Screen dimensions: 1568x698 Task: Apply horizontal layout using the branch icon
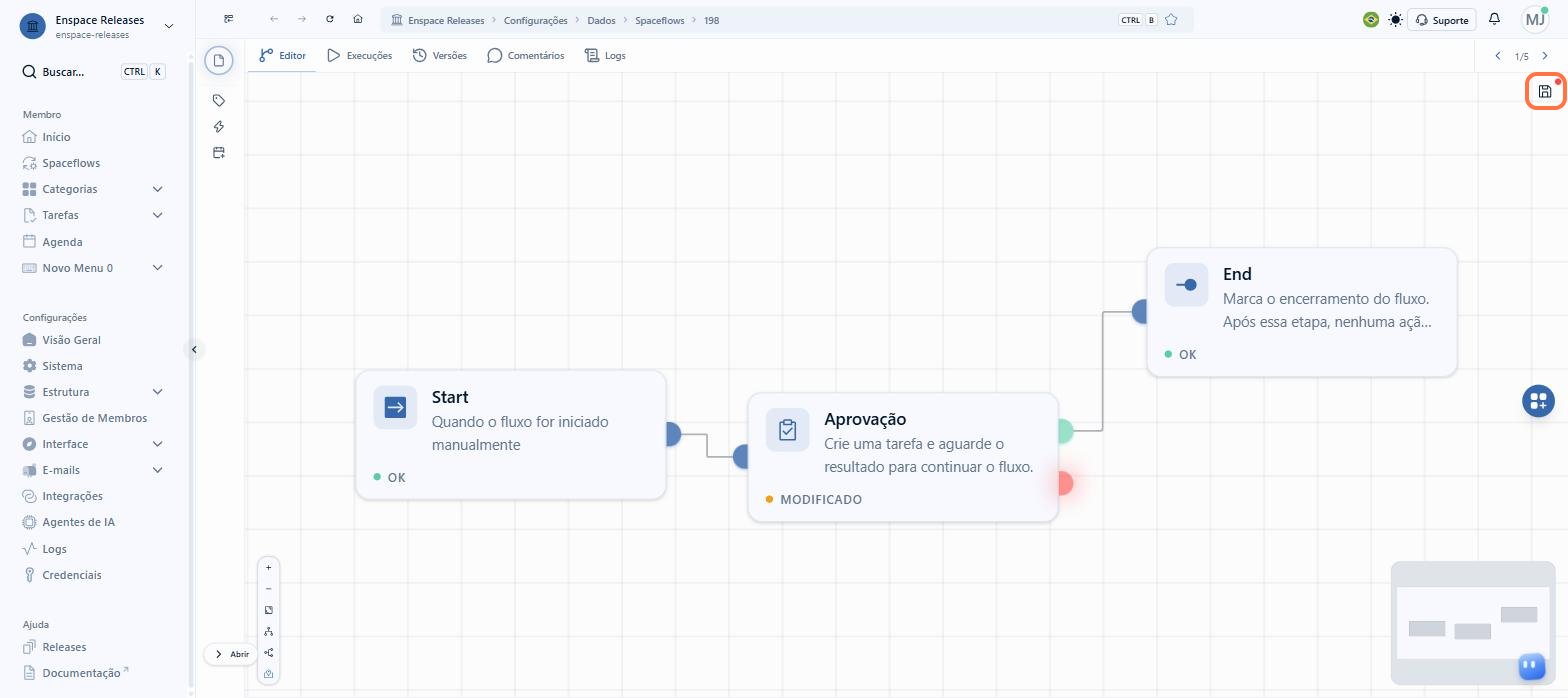click(x=268, y=653)
